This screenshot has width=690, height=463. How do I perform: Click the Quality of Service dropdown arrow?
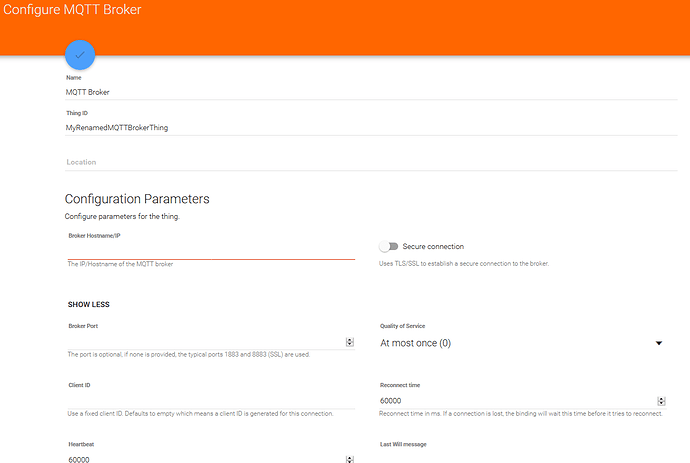pos(659,343)
